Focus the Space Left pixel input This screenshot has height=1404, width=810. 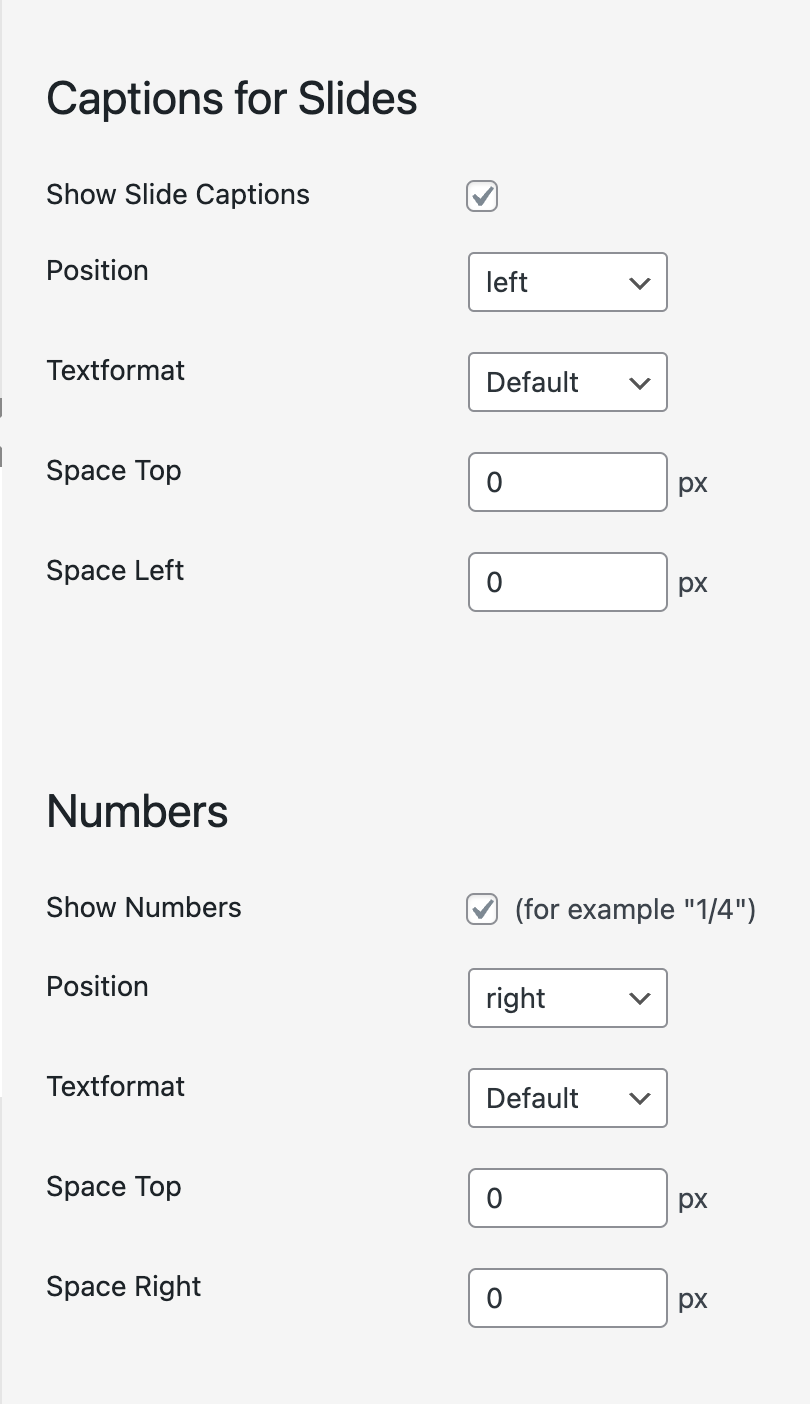tap(567, 582)
